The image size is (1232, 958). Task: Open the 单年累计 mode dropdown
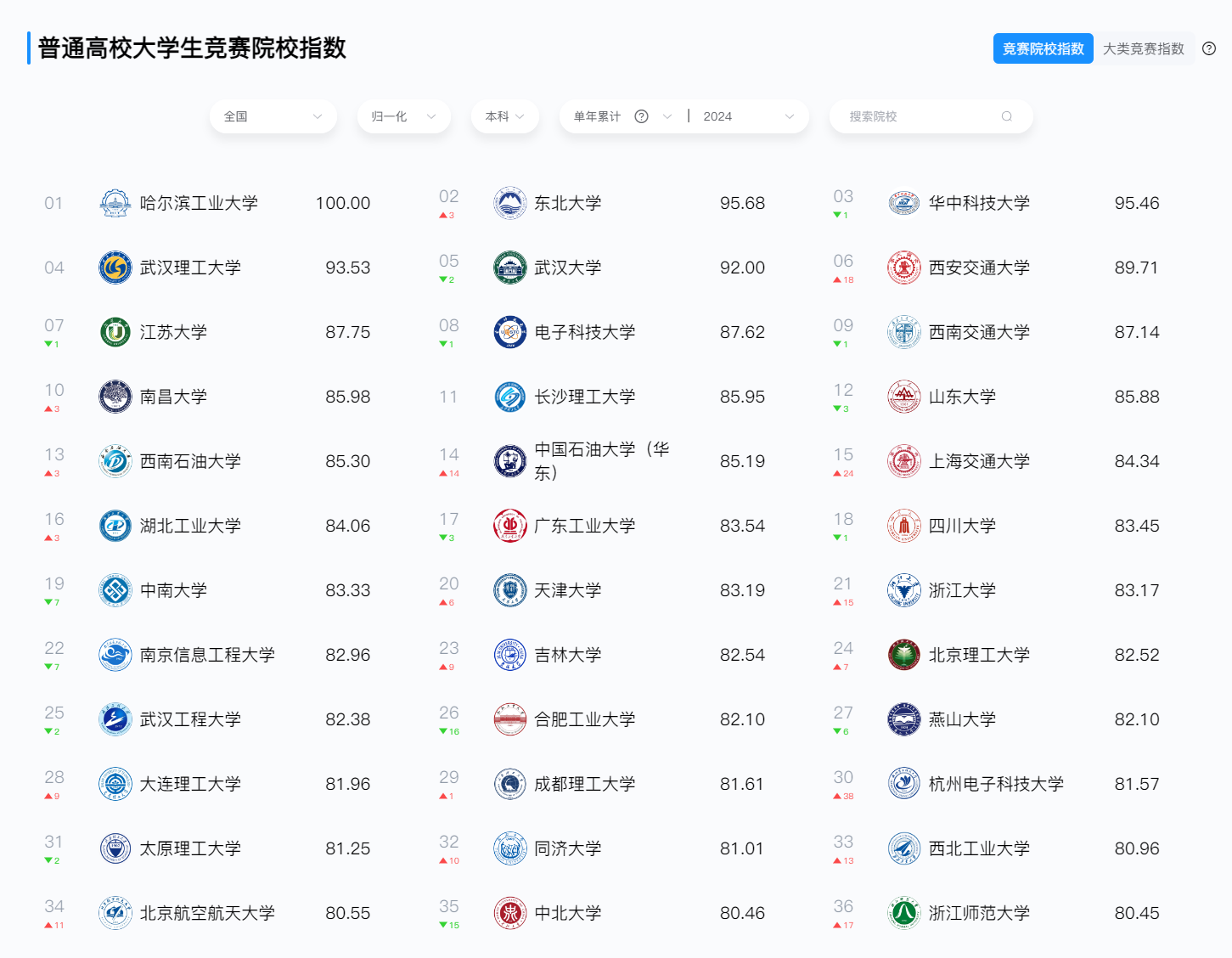(x=622, y=116)
